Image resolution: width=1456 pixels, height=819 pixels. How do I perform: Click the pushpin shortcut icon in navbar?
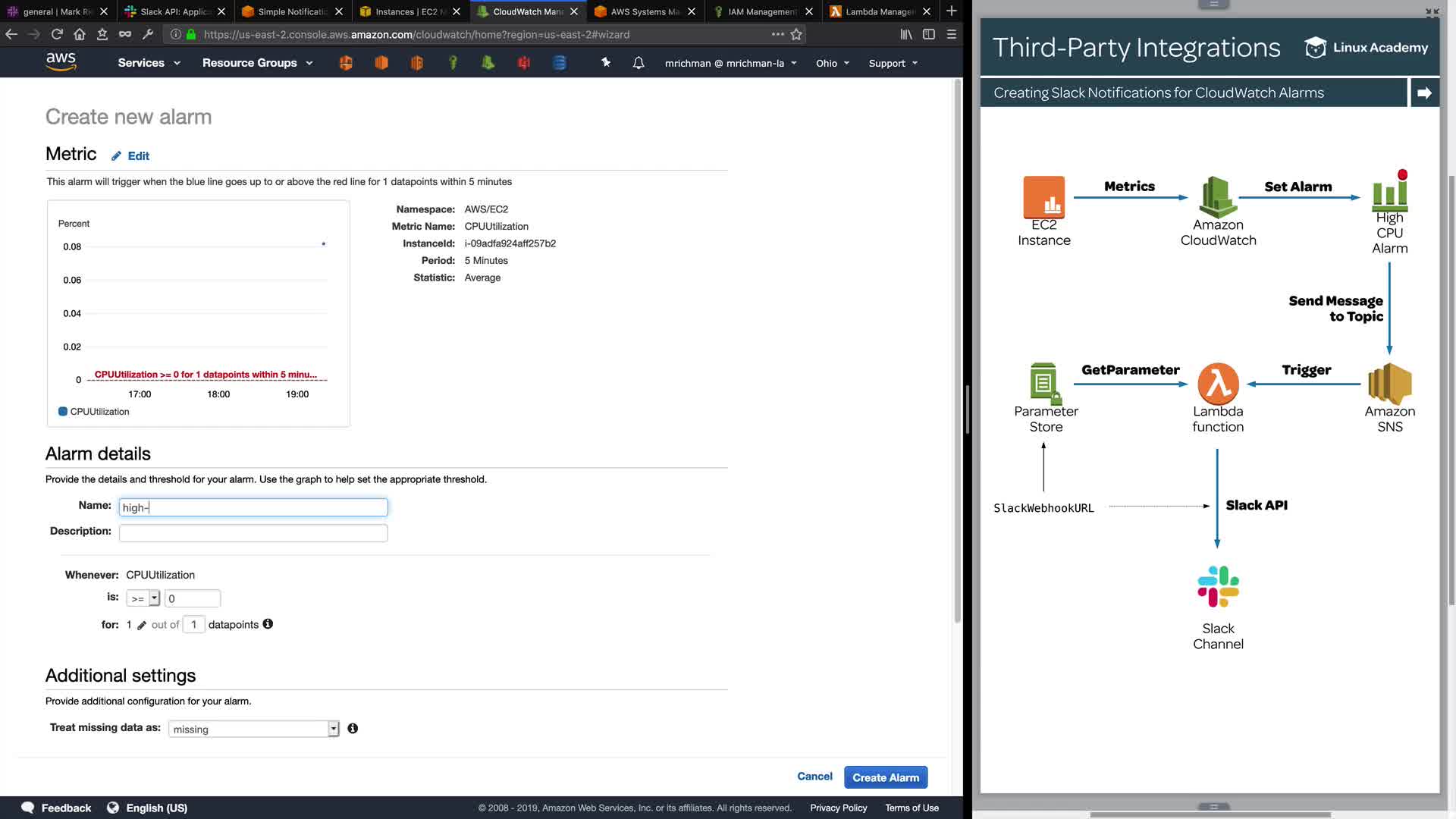(606, 62)
